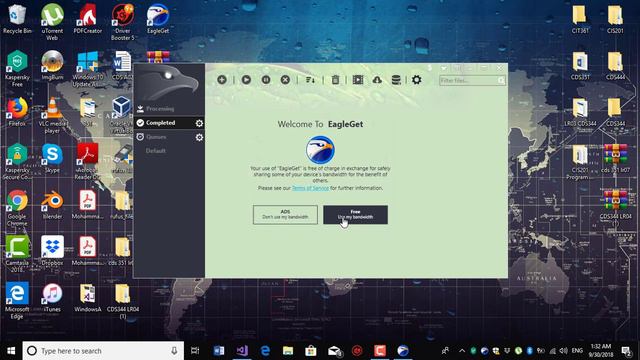Open Mail from the taskbar
The width and height of the screenshot is (640, 360).
(x=334, y=351)
